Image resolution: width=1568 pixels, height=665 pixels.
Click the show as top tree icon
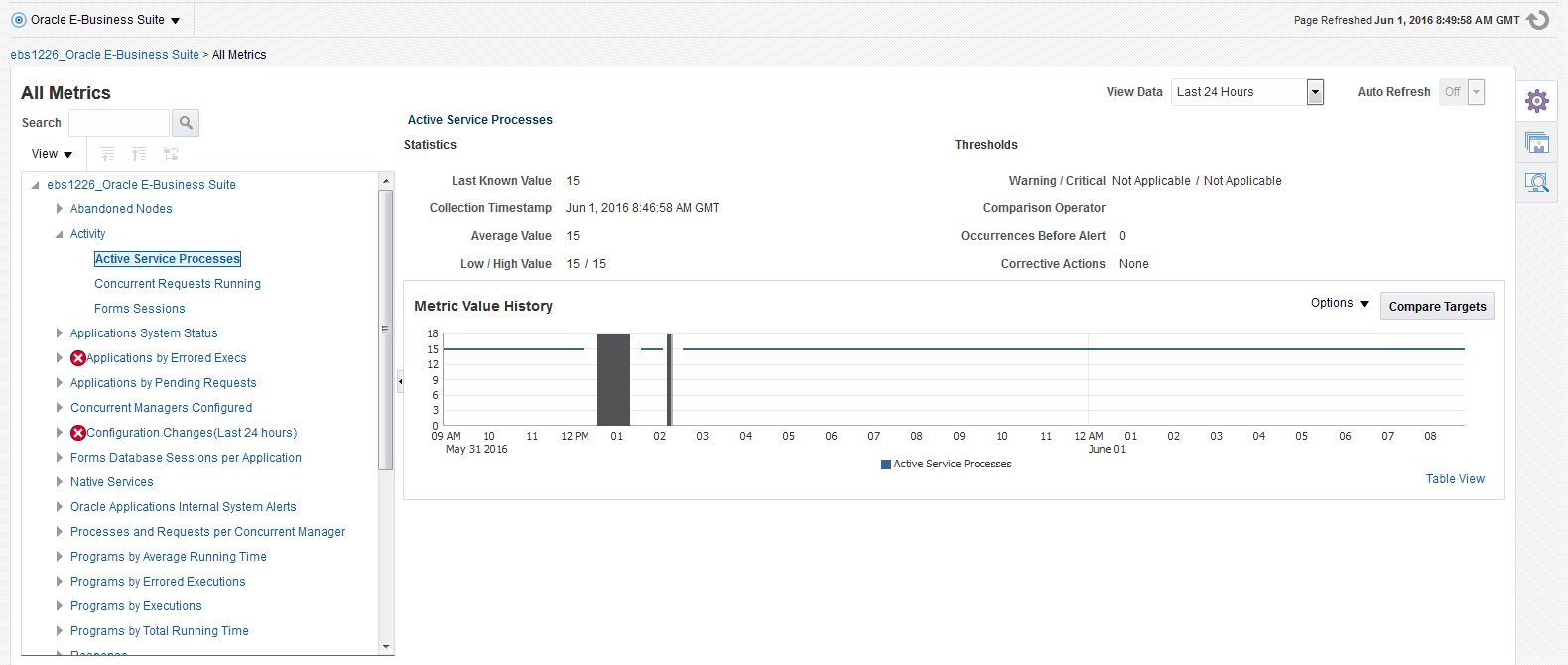click(171, 154)
